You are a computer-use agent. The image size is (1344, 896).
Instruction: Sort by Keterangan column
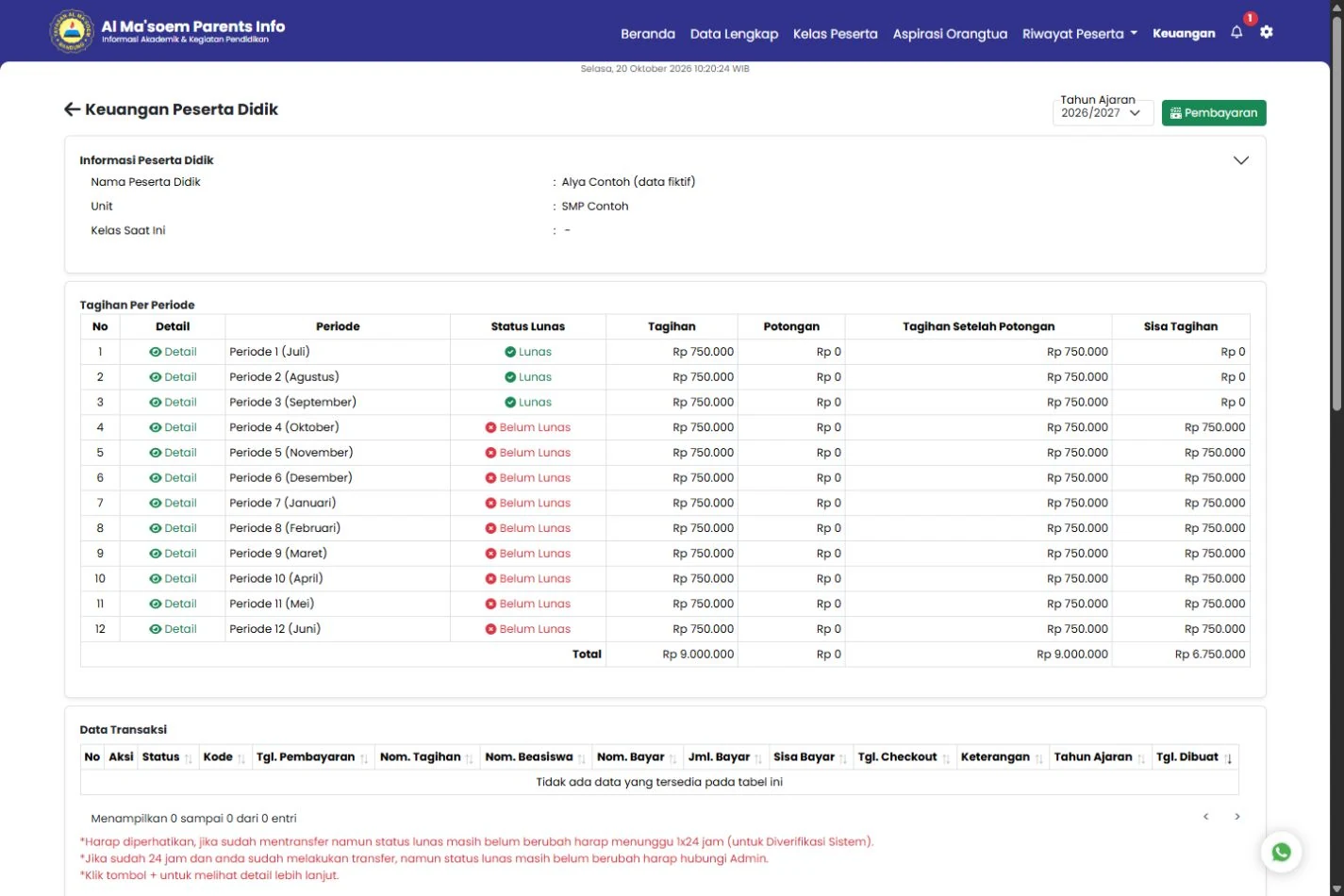pyautogui.click(x=1003, y=757)
